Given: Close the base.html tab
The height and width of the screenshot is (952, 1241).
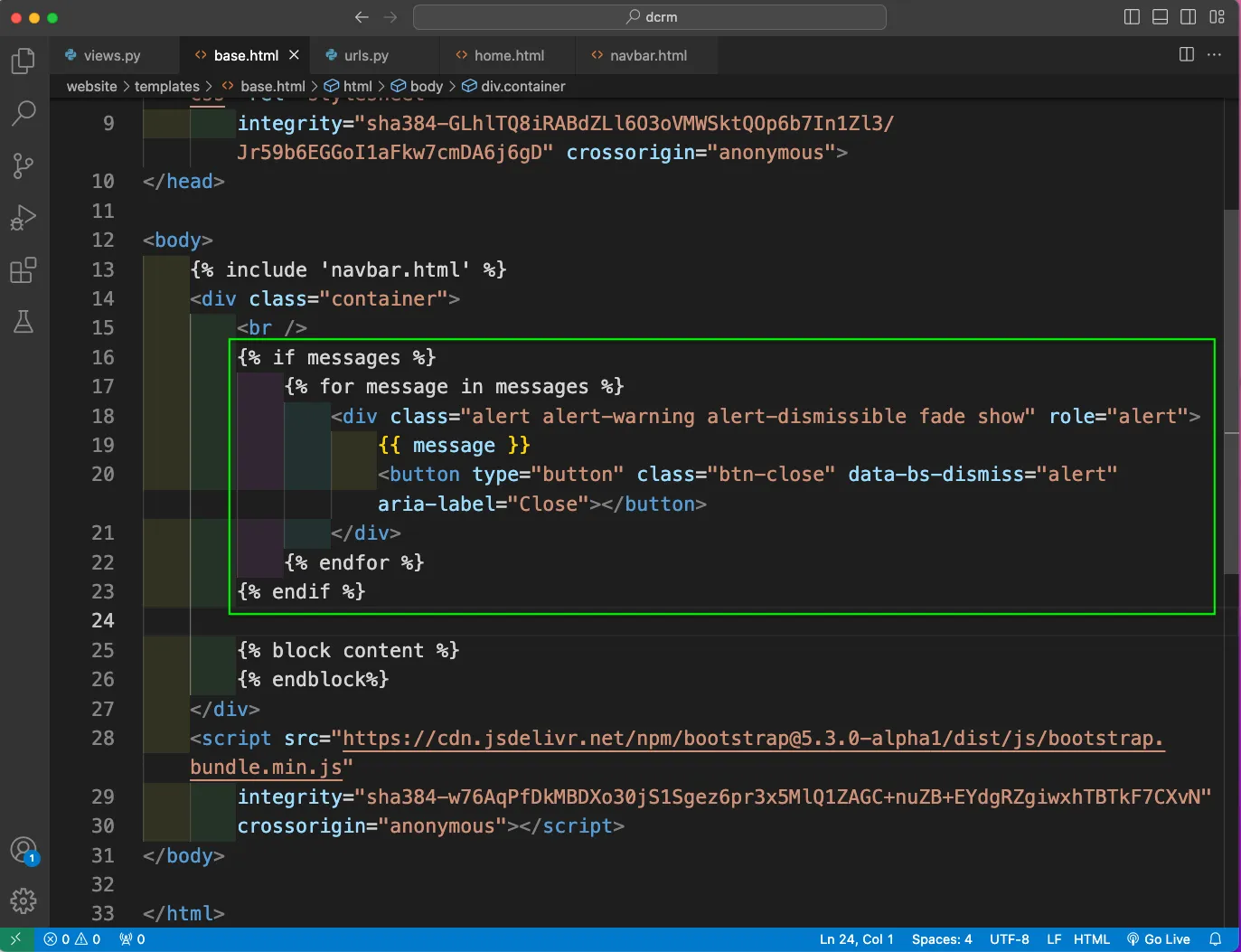Looking at the screenshot, I should click(x=294, y=55).
